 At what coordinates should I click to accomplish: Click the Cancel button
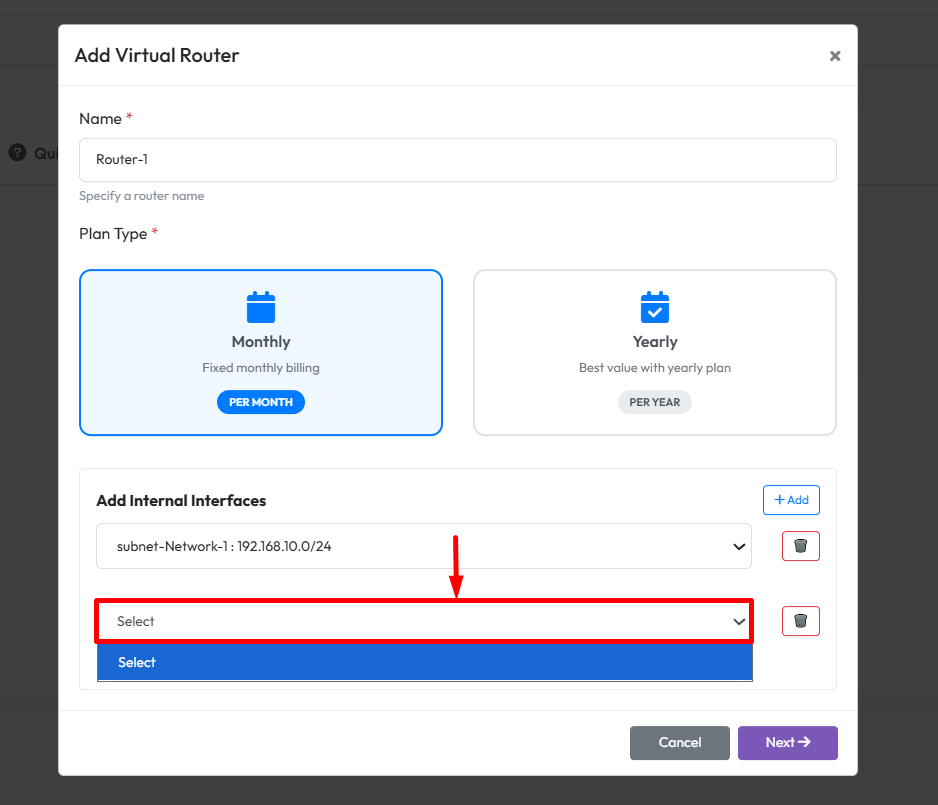[679, 742]
